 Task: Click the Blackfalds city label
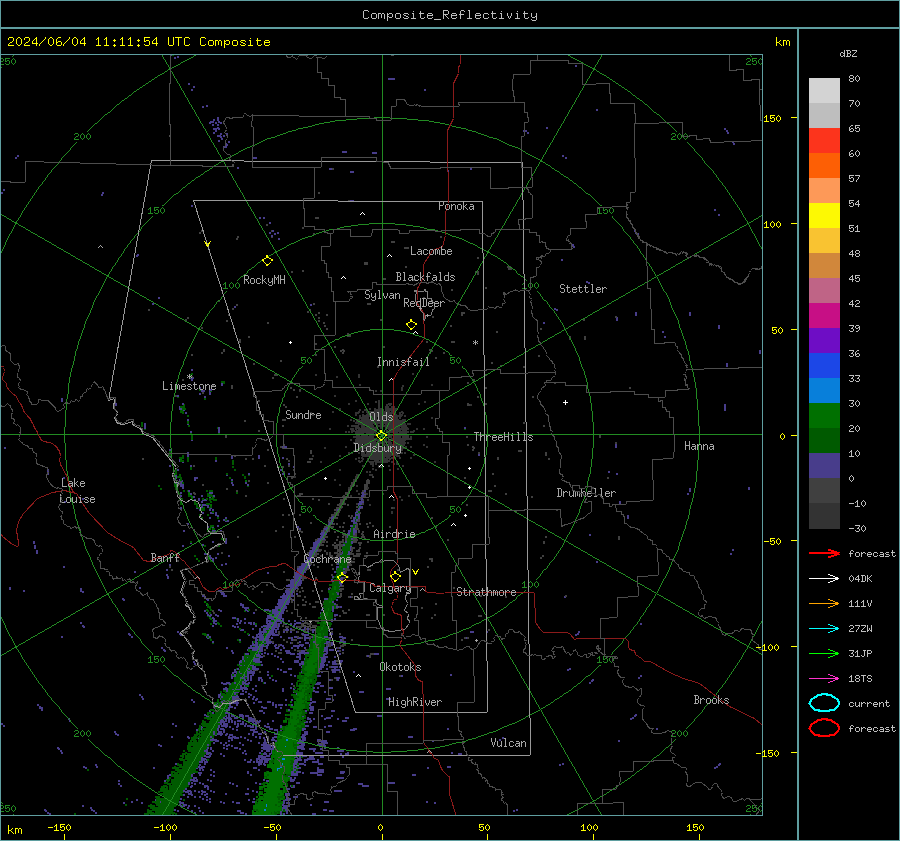pos(425,277)
